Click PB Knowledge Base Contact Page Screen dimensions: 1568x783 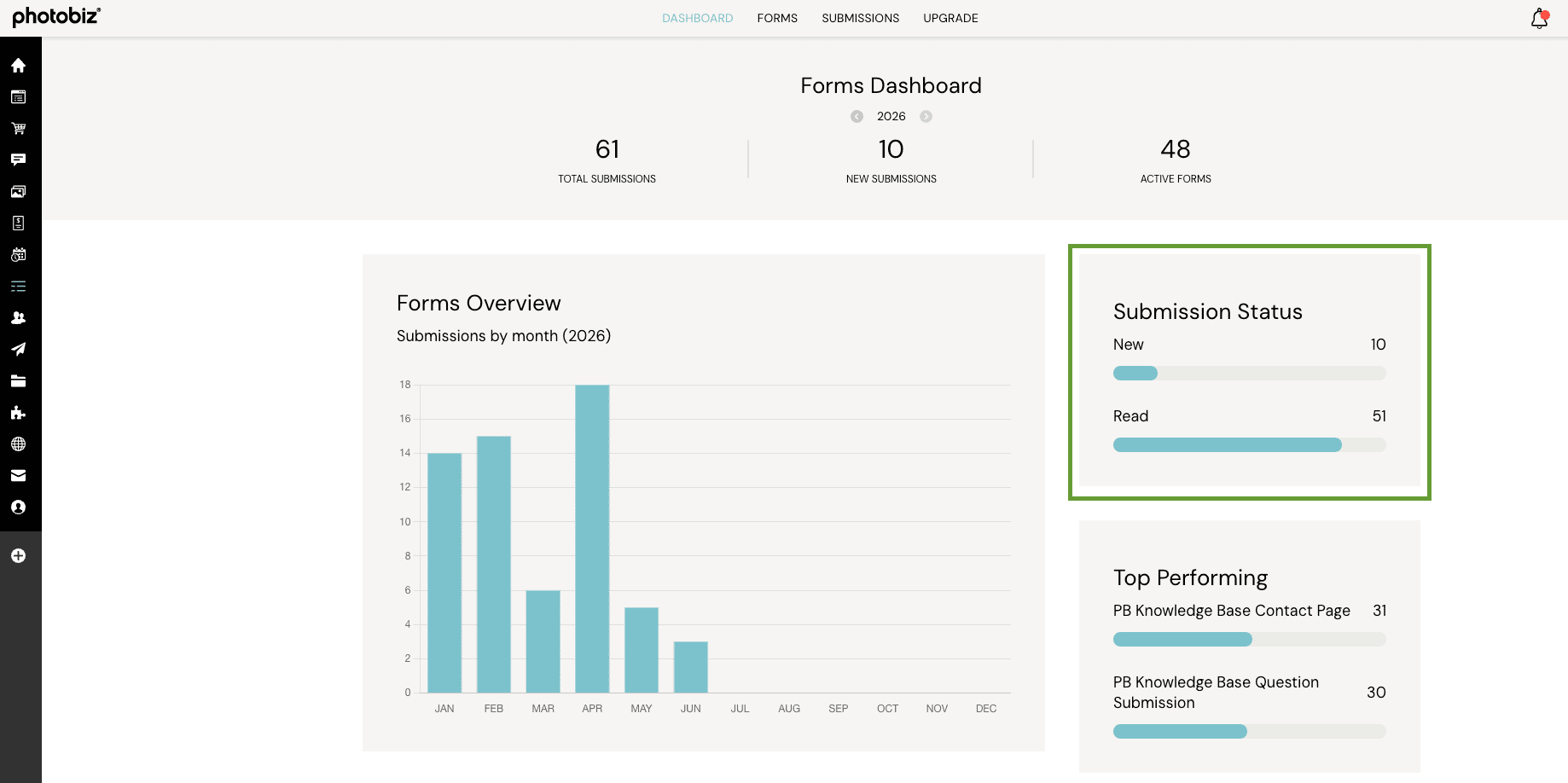tap(1231, 611)
